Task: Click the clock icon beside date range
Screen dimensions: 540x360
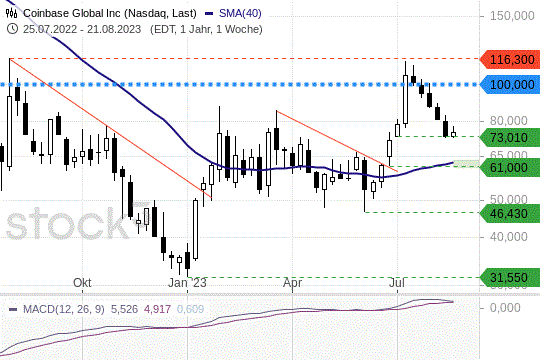Action: pyautogui.click(x=12, y=29)
